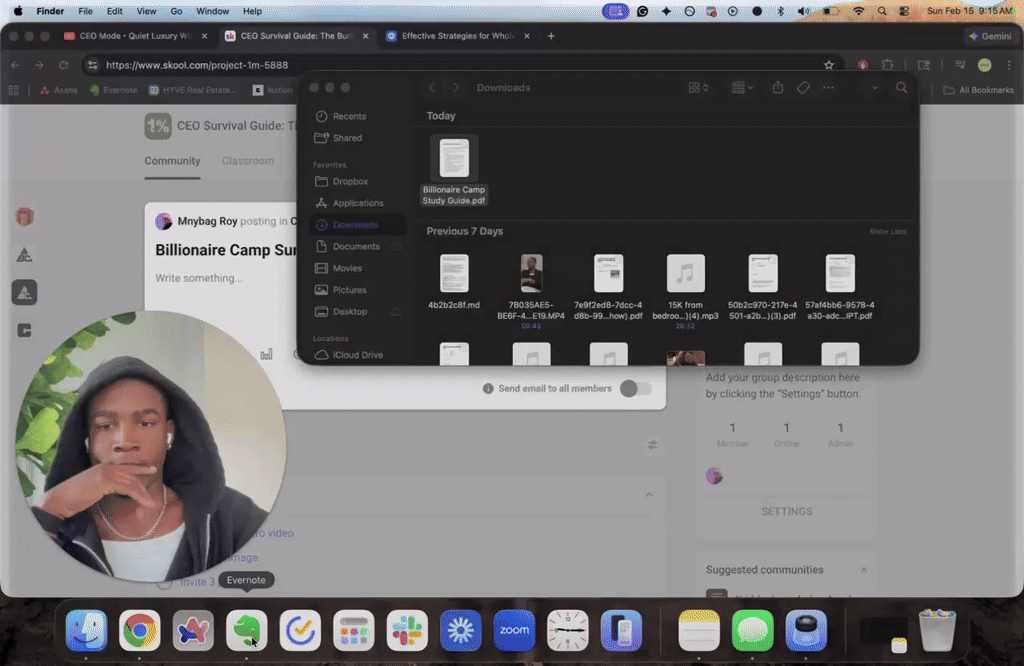Click the poll icon in Skool post editor
Image resolution: width=1024 pixels, height=666 pixels.
[266, 355]
